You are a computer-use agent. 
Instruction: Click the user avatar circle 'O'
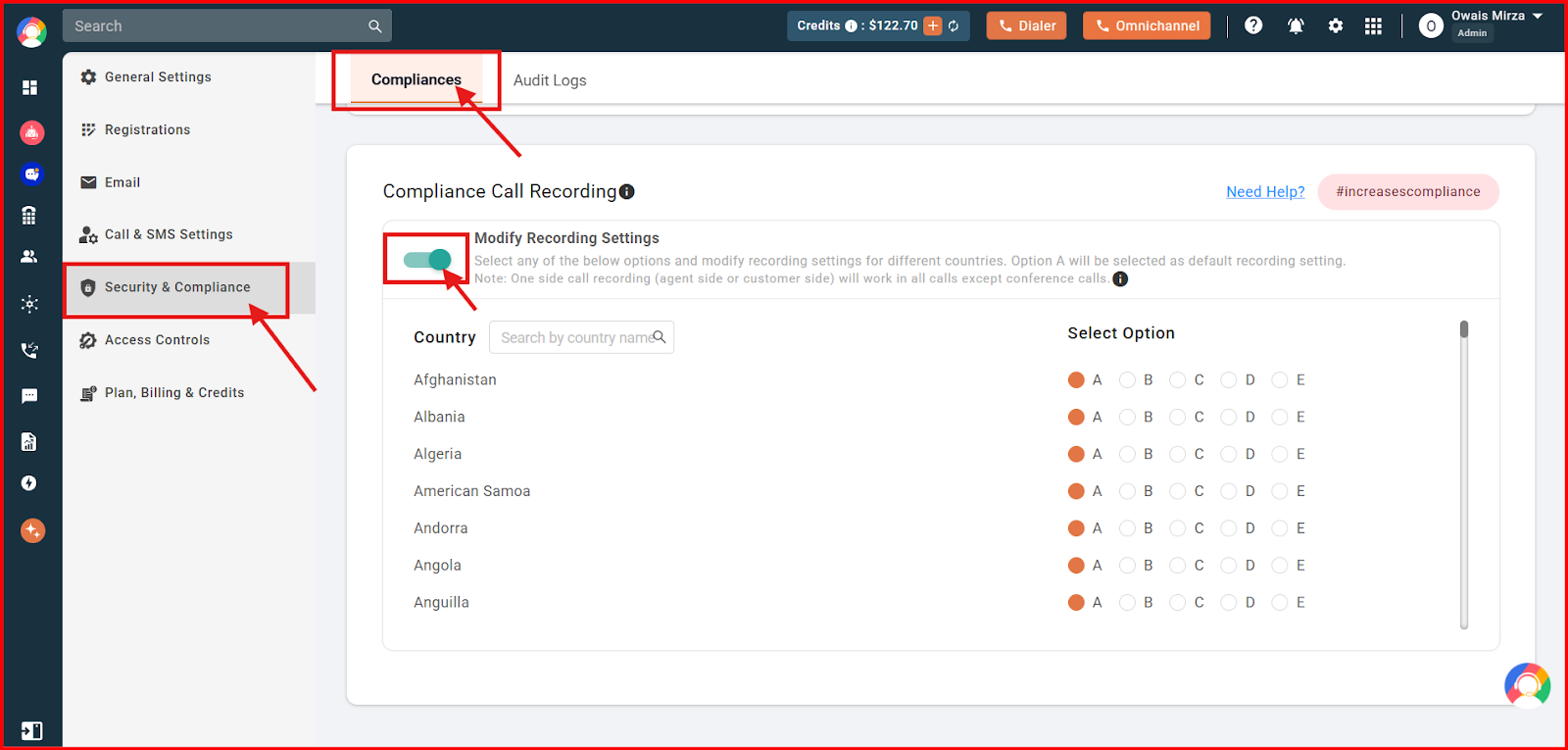click(x=1431, y=26)
